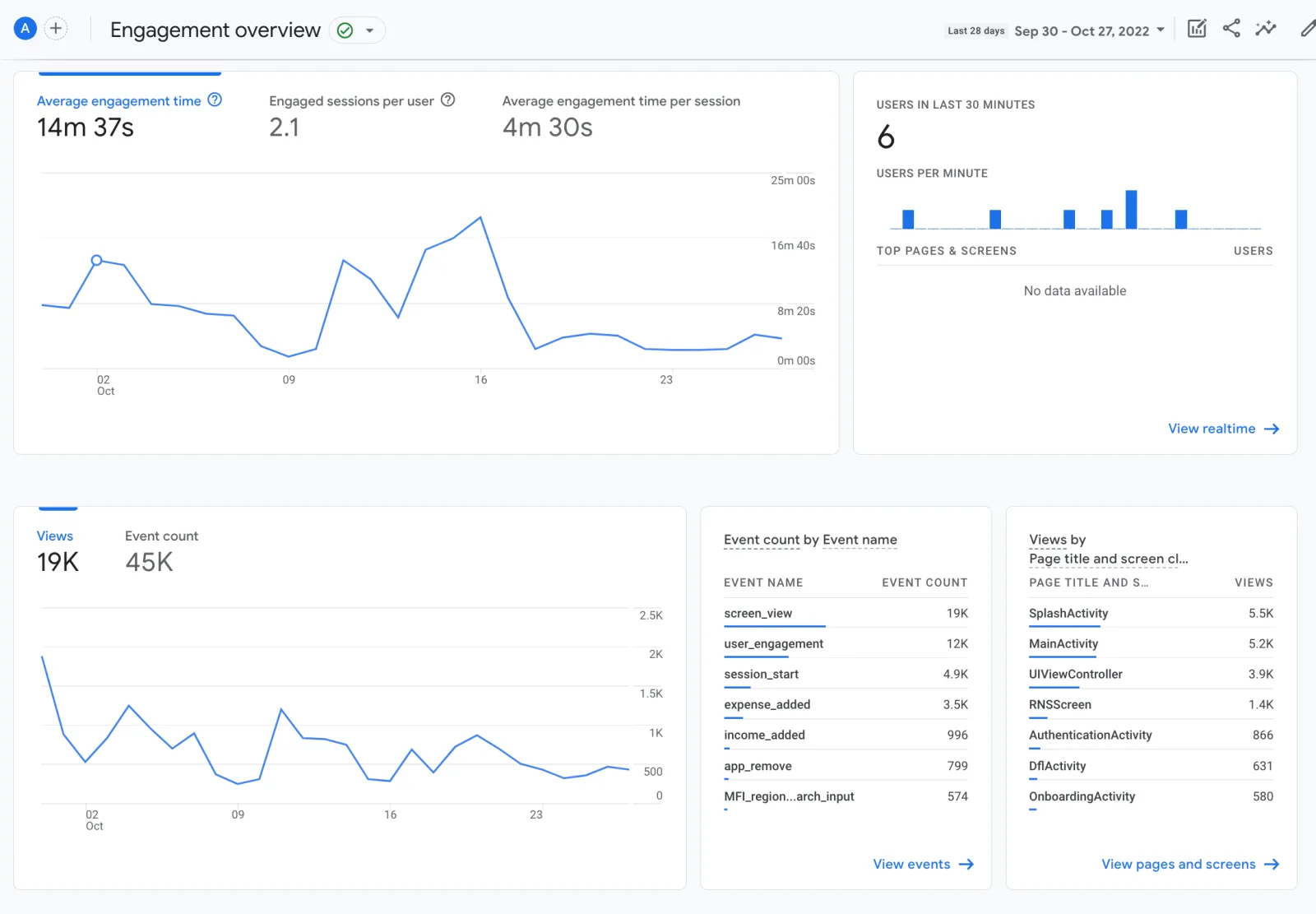Select the Views metric tab

[x=55, y=536]
